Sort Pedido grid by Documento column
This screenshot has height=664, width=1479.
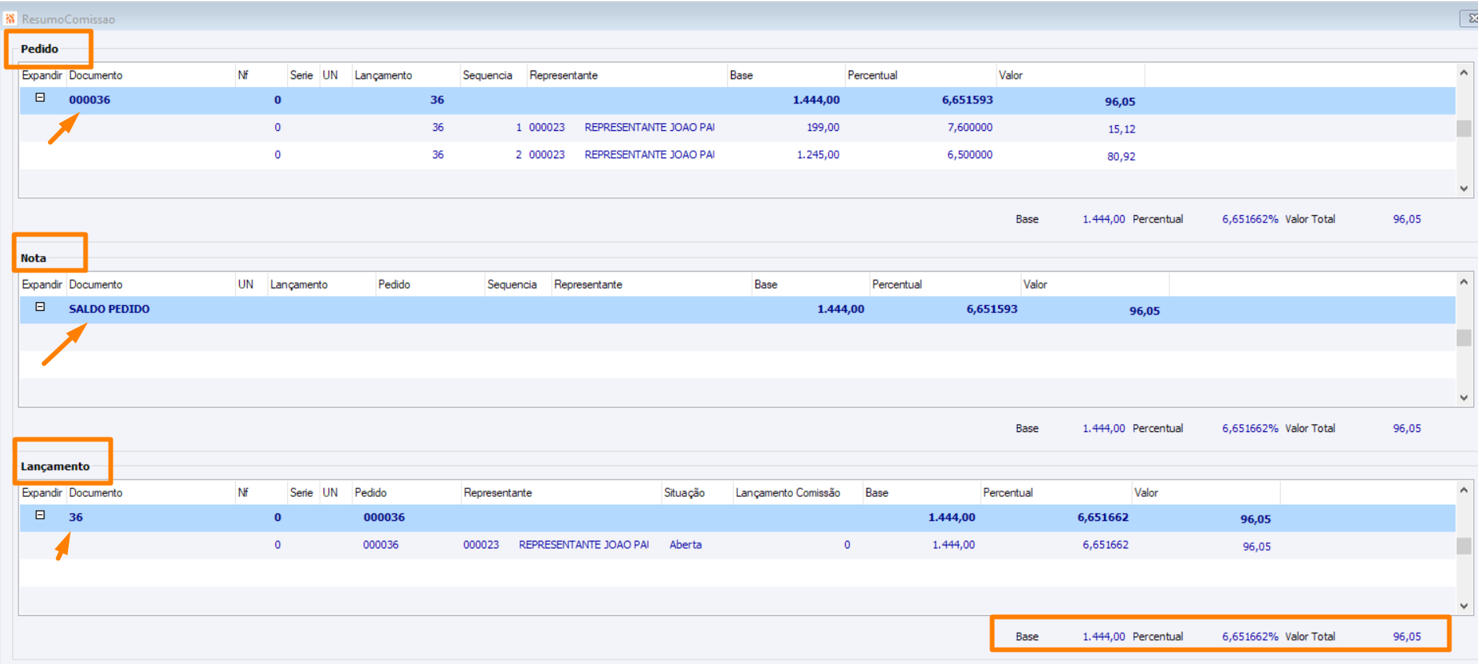[95, 76]
